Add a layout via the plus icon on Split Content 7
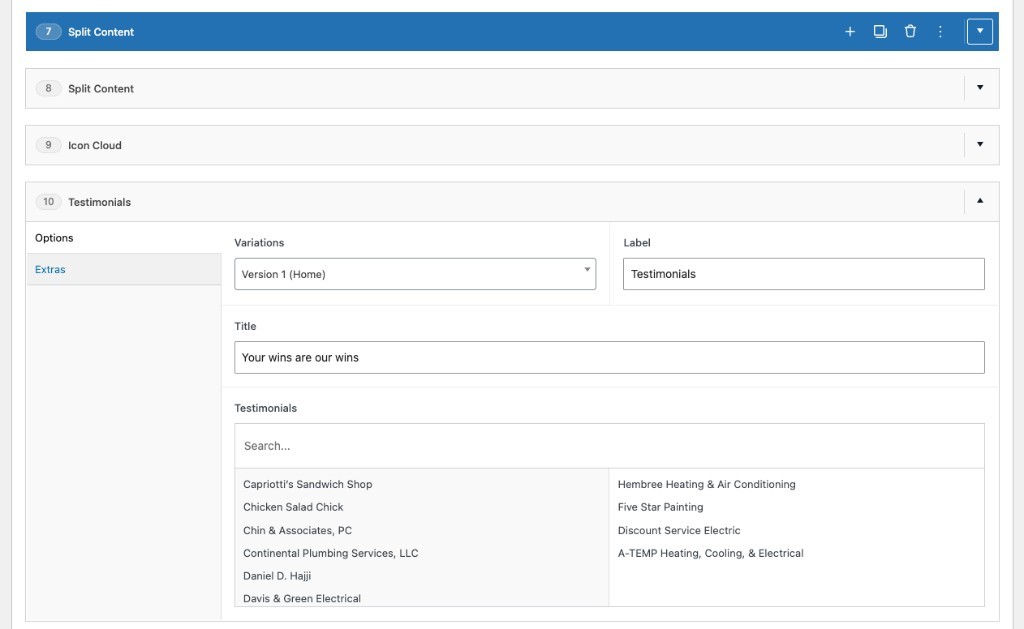This screenshot has height=629, width=1024. coord(850,31)
